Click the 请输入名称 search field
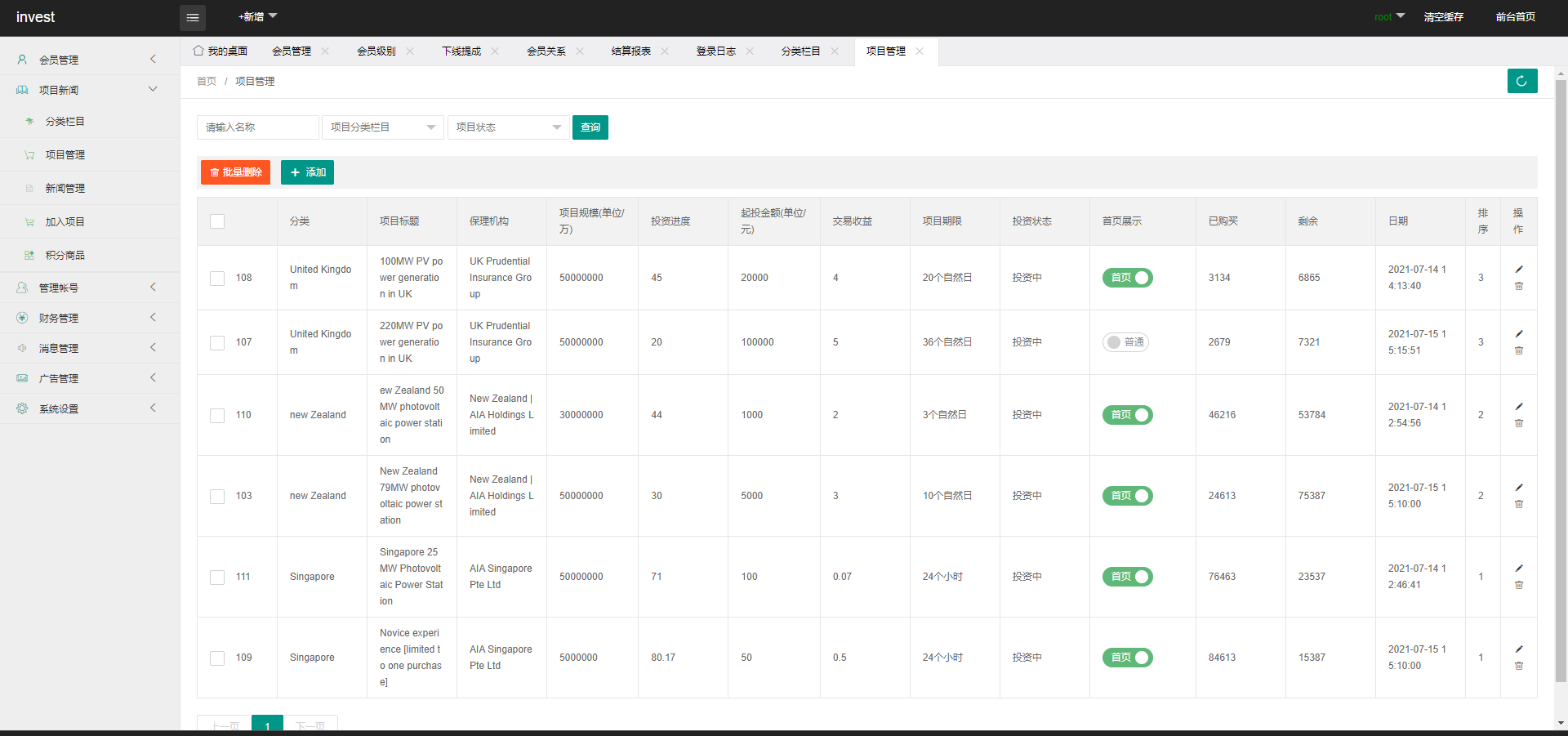The width and height of the screenshot is (1568, 736). (257, 127)
